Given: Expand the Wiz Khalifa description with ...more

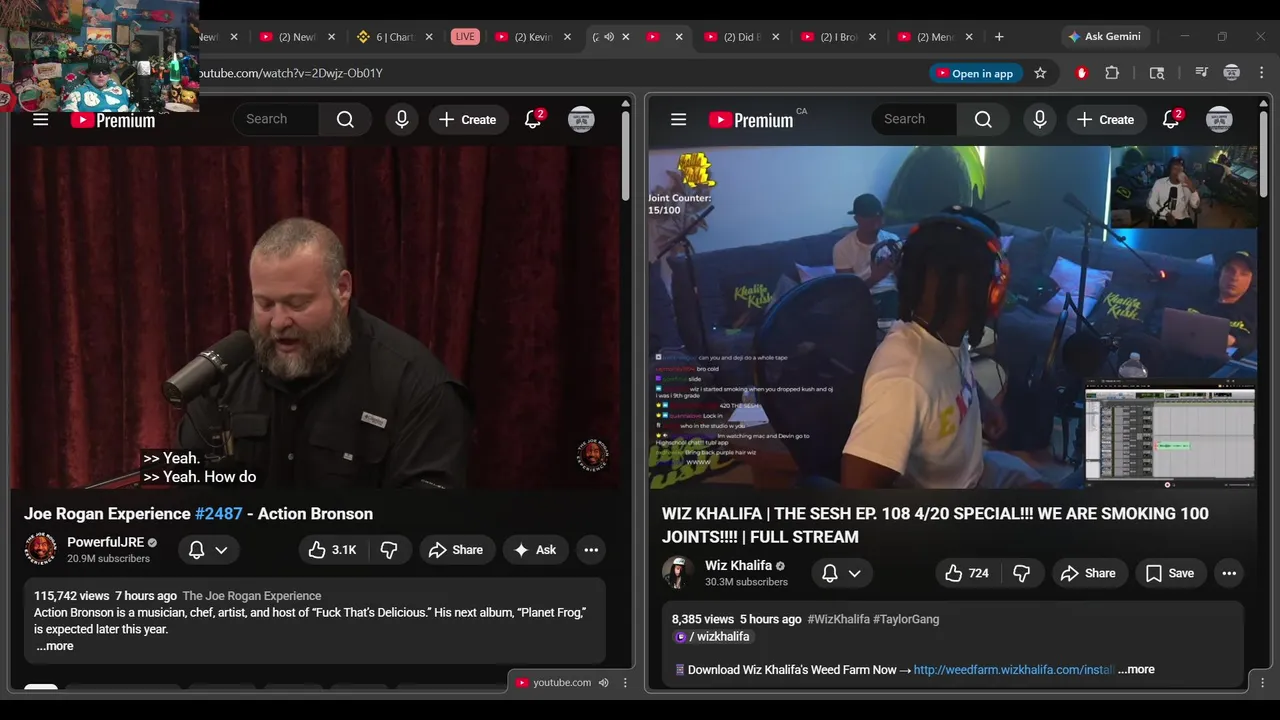Looking at the screenshot, I should [1136, 669].
